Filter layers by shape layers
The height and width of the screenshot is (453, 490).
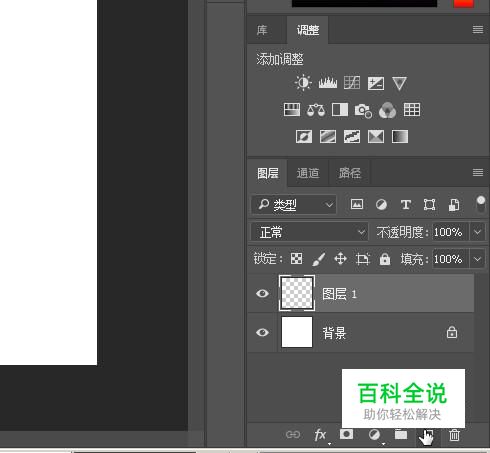click(x=429, y=204)
